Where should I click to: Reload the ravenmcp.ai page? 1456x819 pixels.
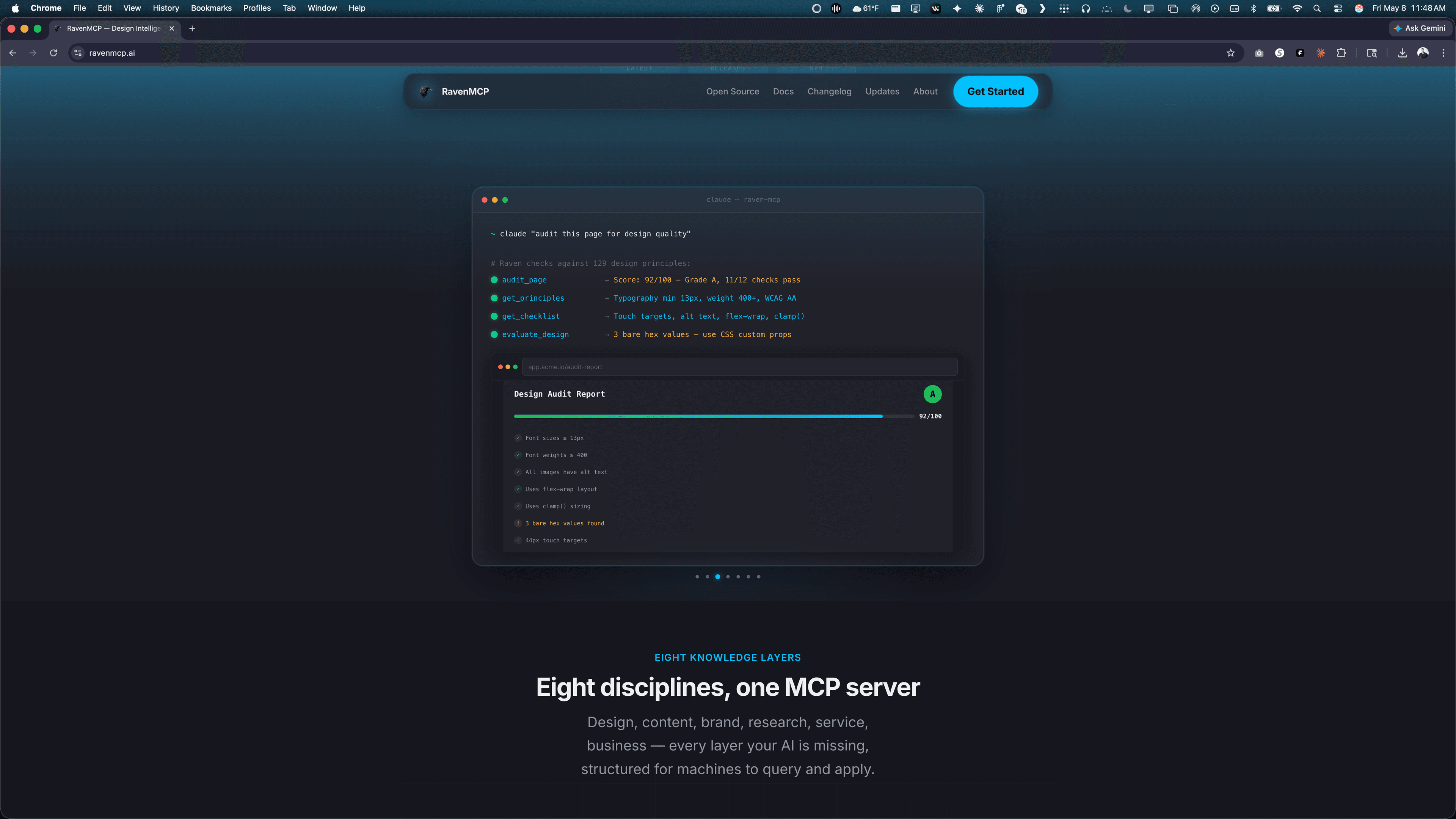(54, 53)
